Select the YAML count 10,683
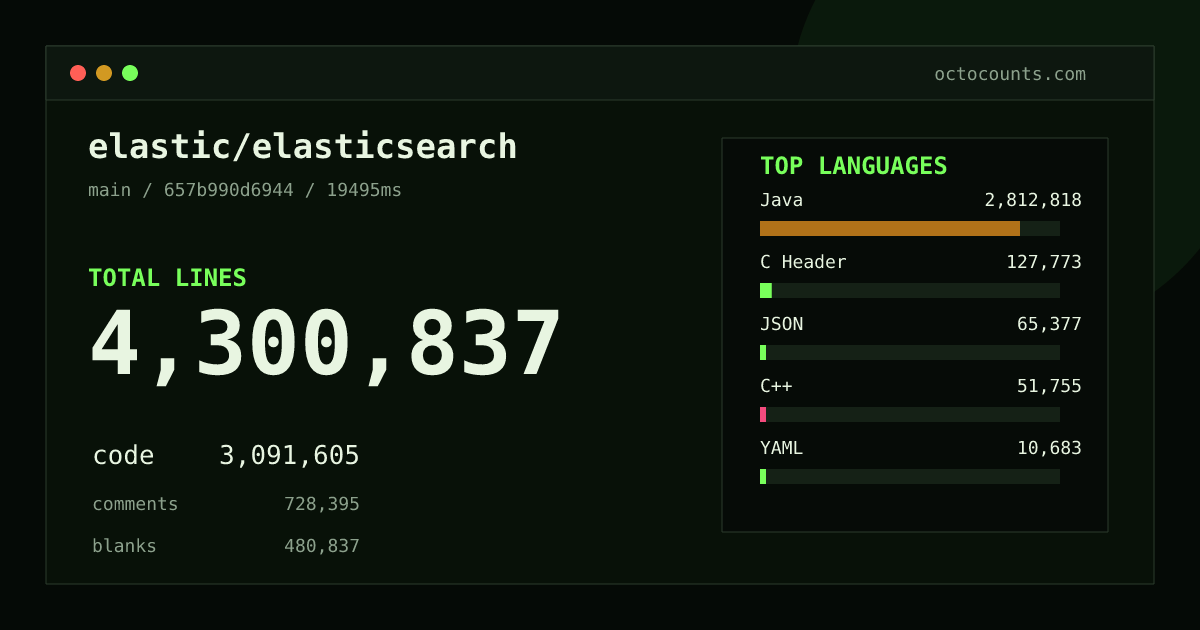 (x=1049, y=448)
